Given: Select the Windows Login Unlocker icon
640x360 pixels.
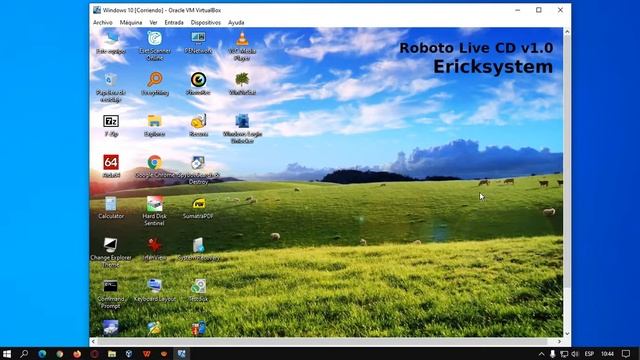Looking at the screenshot, I should point(242,129).
